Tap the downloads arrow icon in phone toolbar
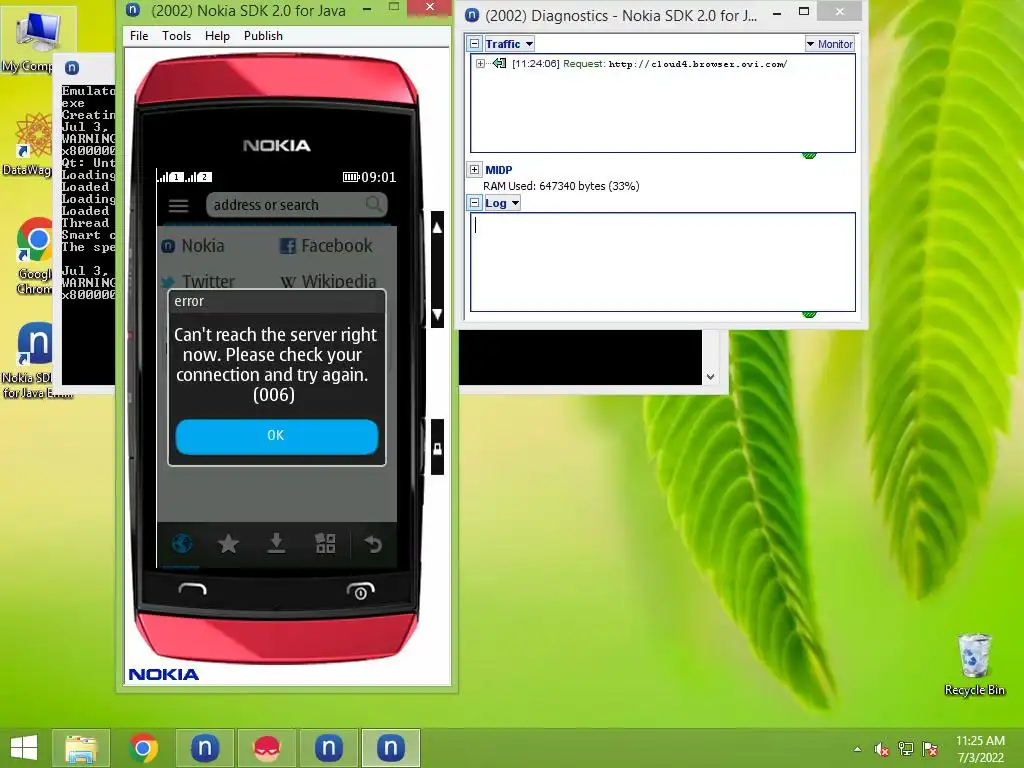1024x768 pixels. [276, 543]
